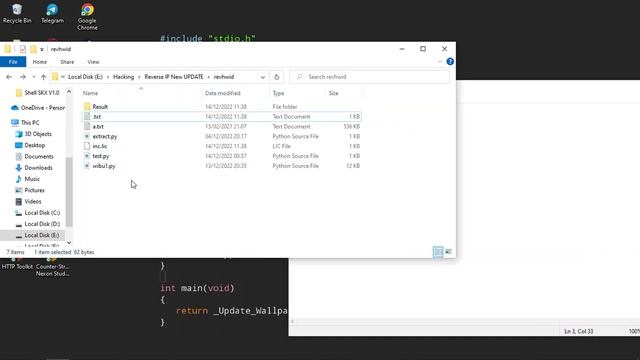The height and width of the screenshot is (360, 640).
Task: Click revhwid breadcrumb segment
Action: 224,77
